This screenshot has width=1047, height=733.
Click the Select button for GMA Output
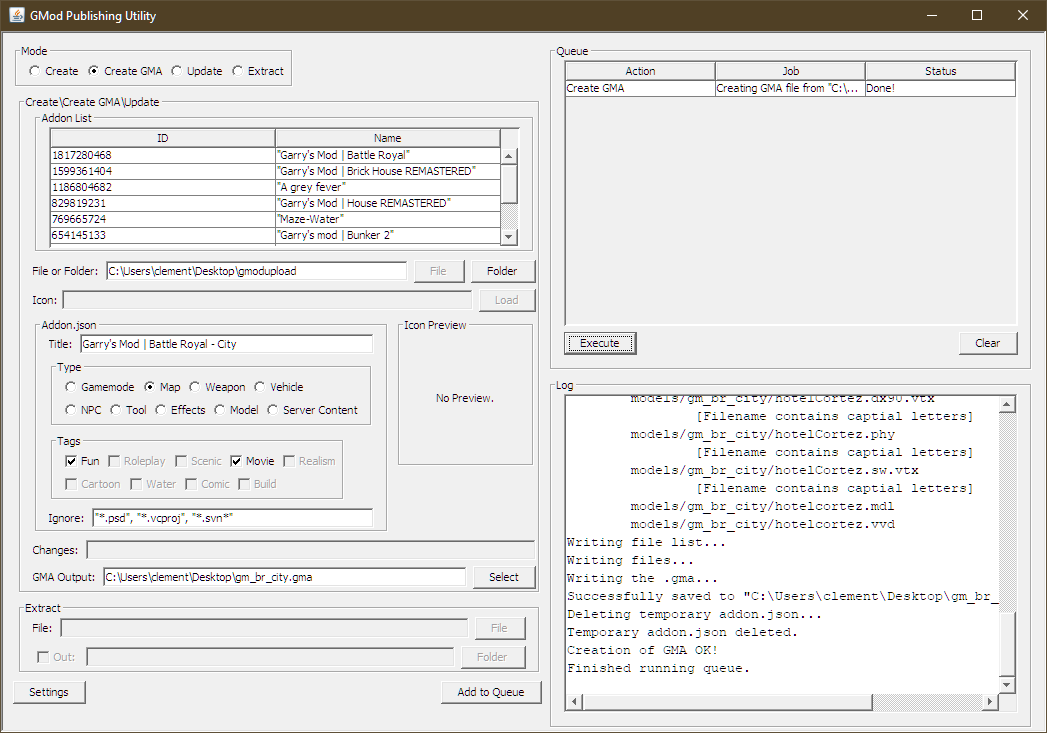pos(503,577)
